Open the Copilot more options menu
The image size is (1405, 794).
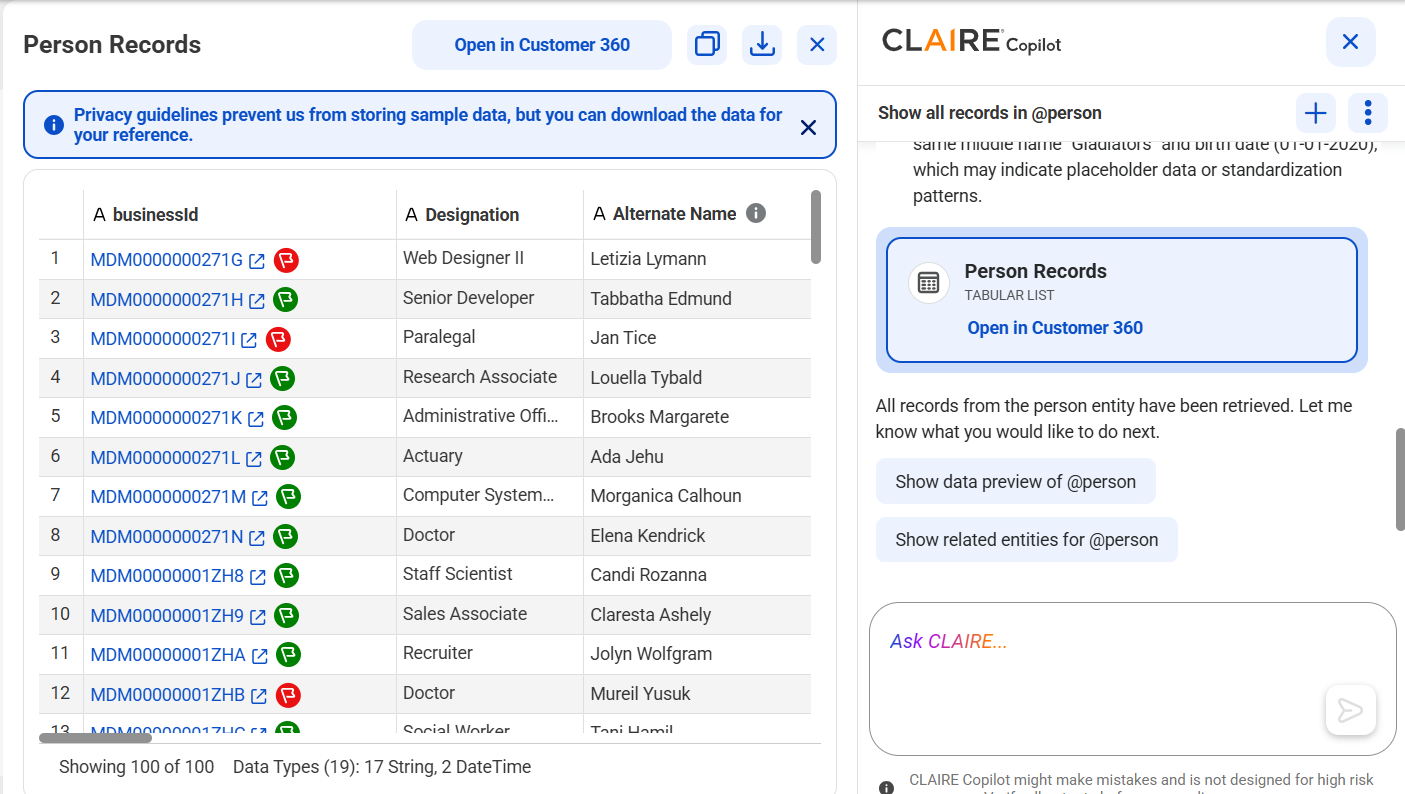click(1368, 113)
